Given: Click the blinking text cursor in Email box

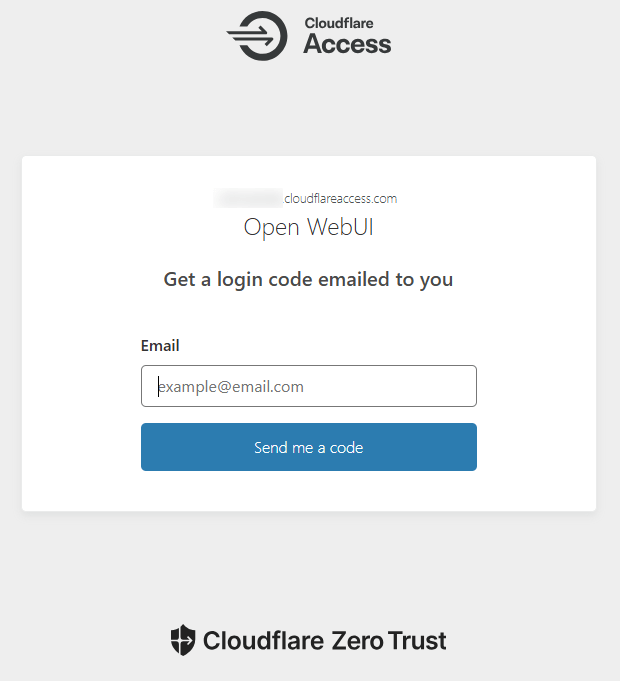Looking at the screenshot, I should pyautogui.click(x=158, y=387).
